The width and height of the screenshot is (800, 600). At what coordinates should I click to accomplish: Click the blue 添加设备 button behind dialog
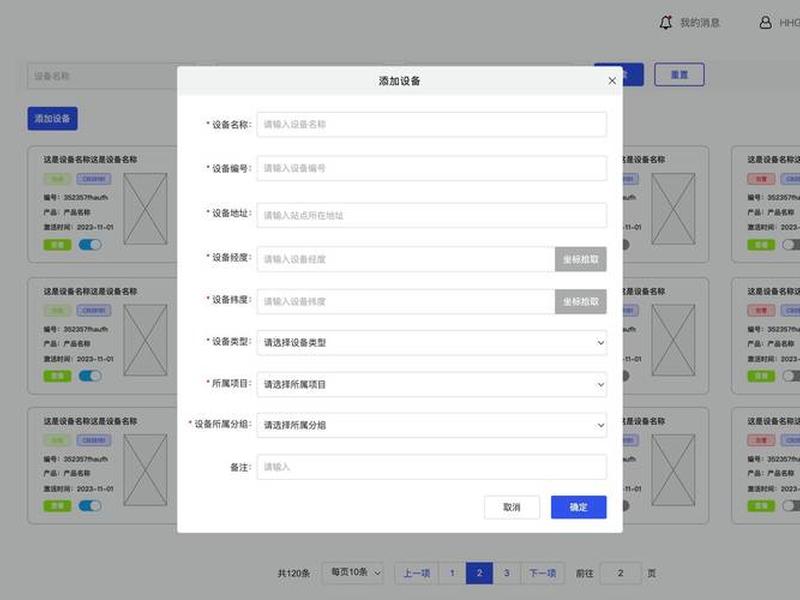pyautogui.click(x=53, y=118)
